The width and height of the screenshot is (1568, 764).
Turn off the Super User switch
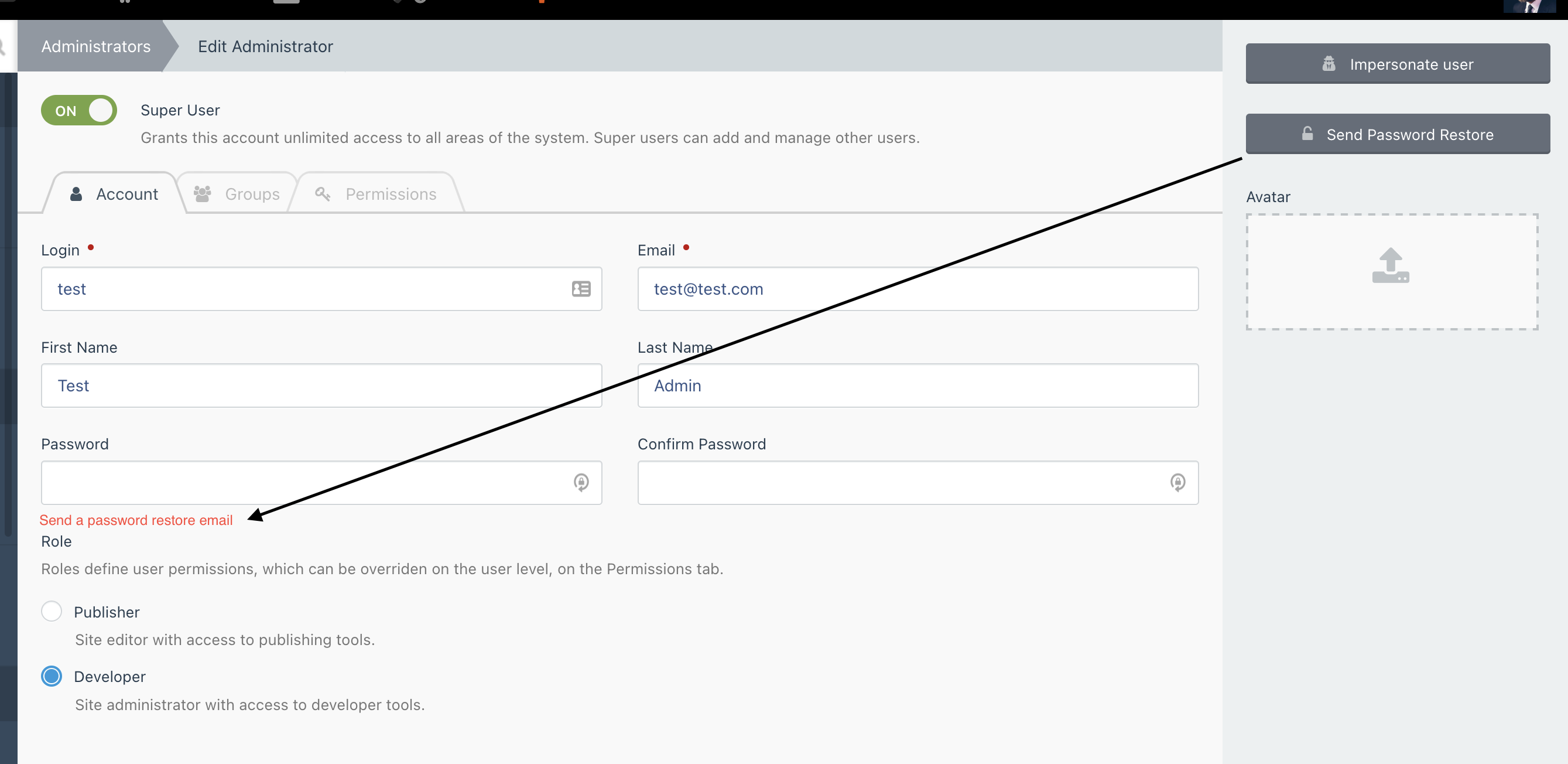tap(79, 110)
